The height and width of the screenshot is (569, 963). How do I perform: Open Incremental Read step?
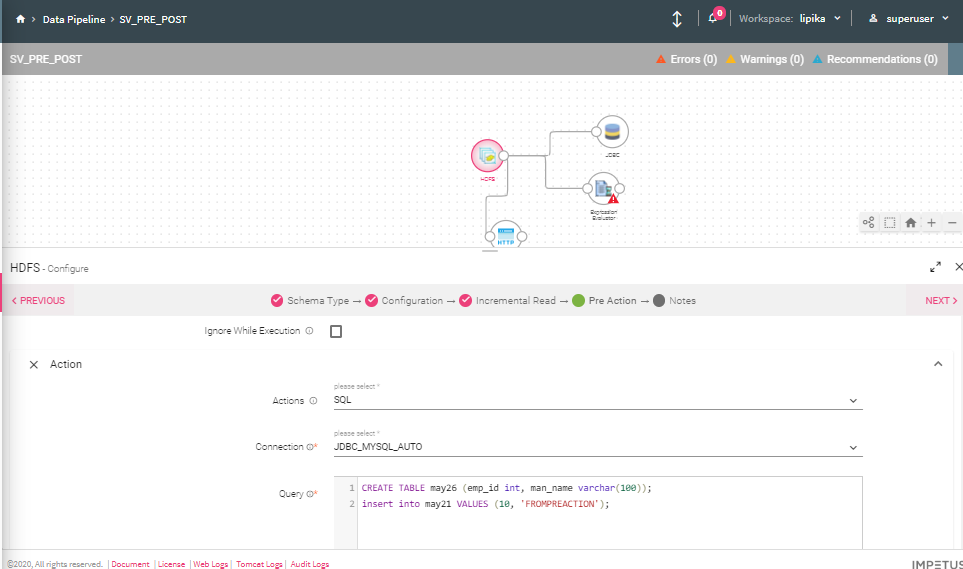point(507,300)
